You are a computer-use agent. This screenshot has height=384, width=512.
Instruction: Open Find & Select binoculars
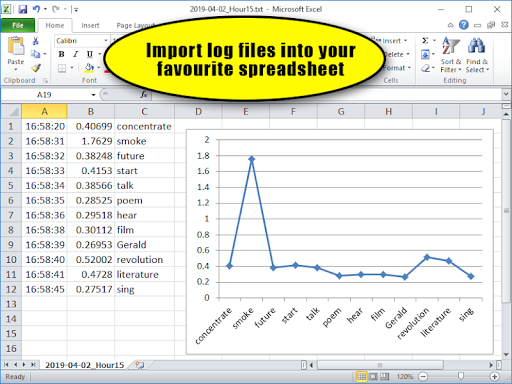pos(477,55)
